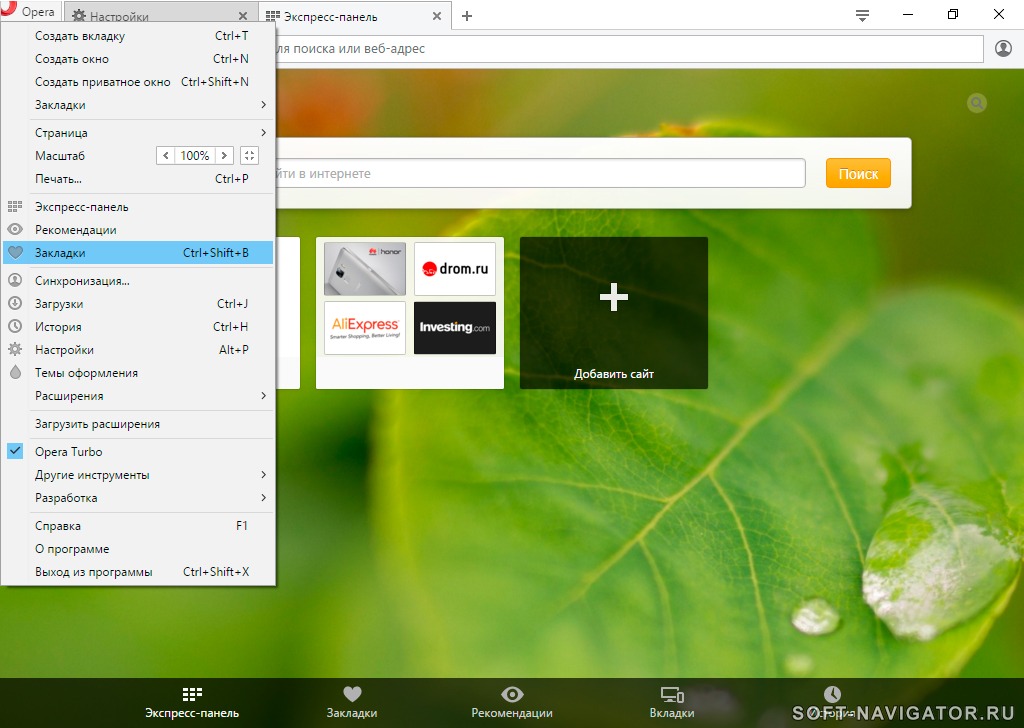Expand the Разработка submenu arrow
Image resolution: width=1024 pixels, height=728 pixels.
pos(263,498)
